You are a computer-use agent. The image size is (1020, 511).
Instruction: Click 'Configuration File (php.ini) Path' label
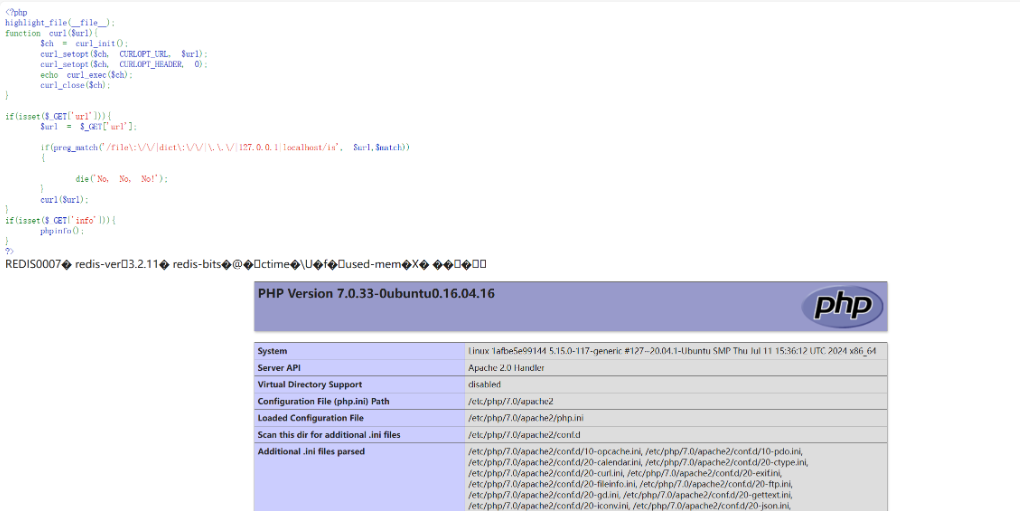(323, 402)
